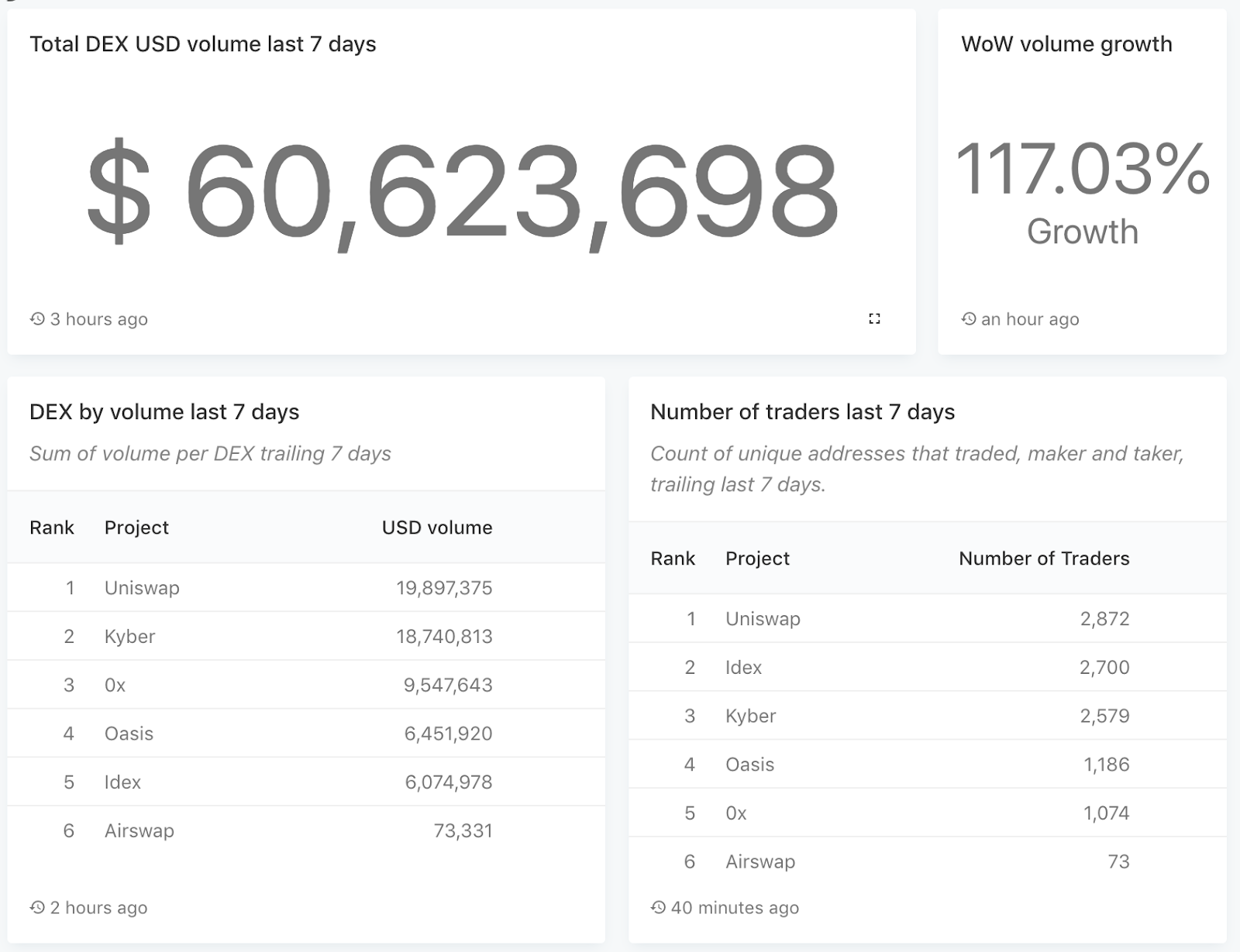Click the clock icon beside 'an hour ago'
The image size is (1240, 952).
pos(969,318)
